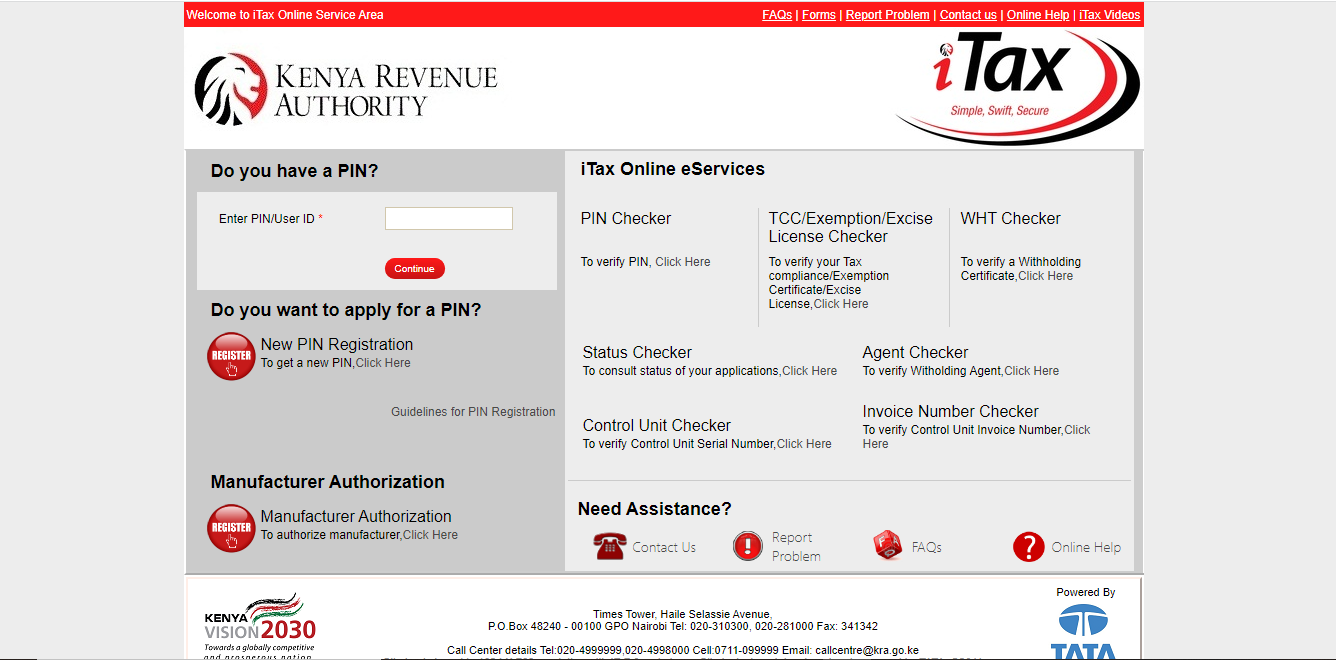This screenshot has height=660, width=1336.
Task: Click Here to verify Withholding Certificate
Action: (x=1045, y=276)
